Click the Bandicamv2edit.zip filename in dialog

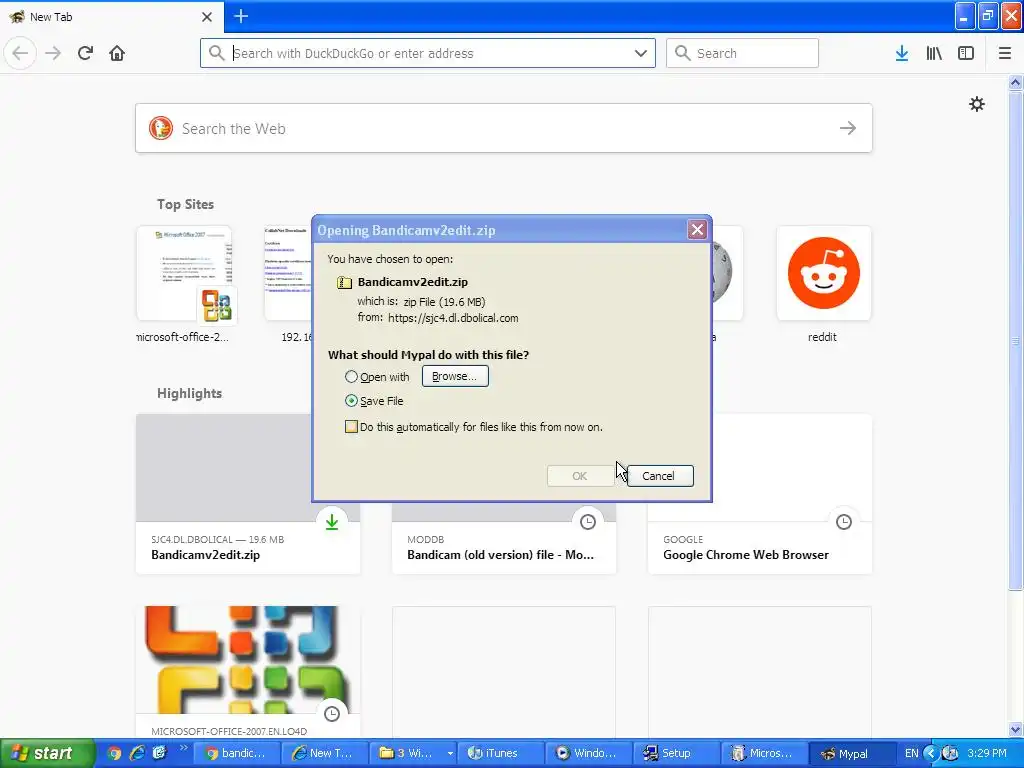point(413,282)
